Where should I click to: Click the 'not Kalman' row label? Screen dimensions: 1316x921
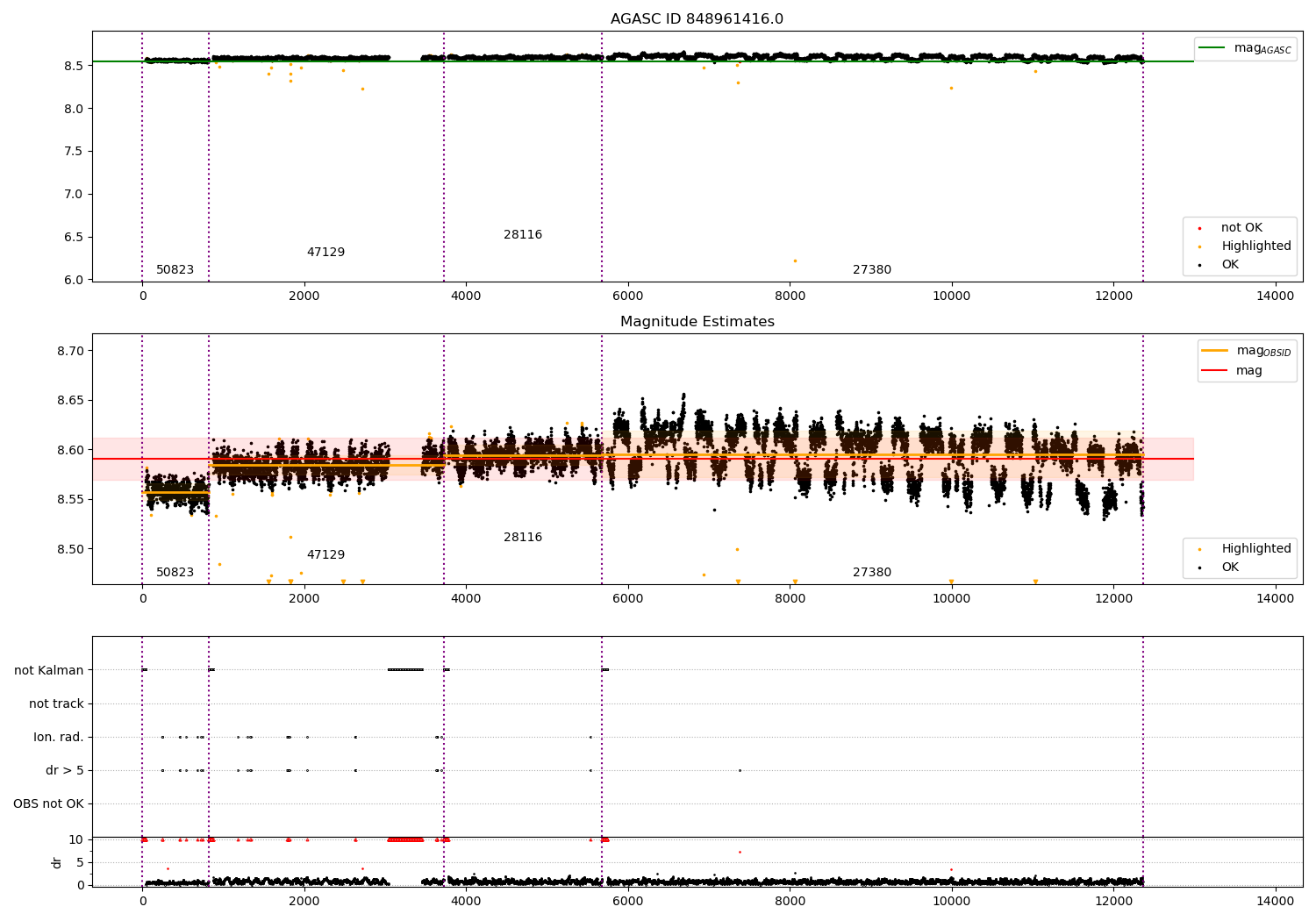point(49,671)
